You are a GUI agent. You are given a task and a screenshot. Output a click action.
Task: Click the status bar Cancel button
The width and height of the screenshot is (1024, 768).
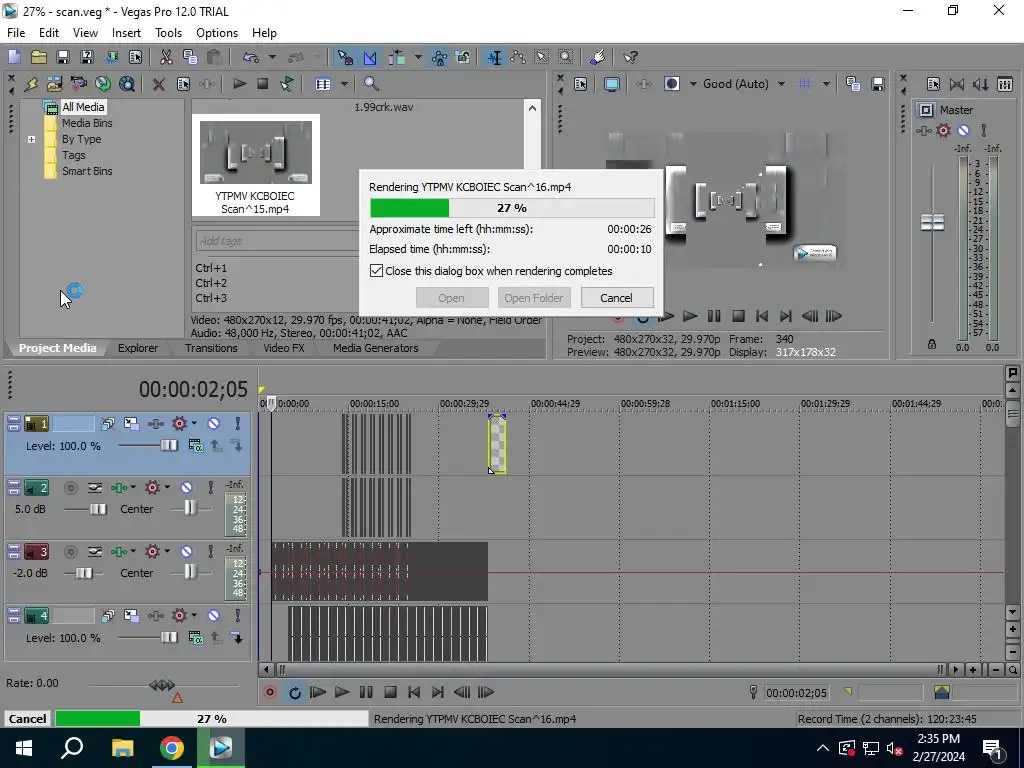[x=27, y=718]
